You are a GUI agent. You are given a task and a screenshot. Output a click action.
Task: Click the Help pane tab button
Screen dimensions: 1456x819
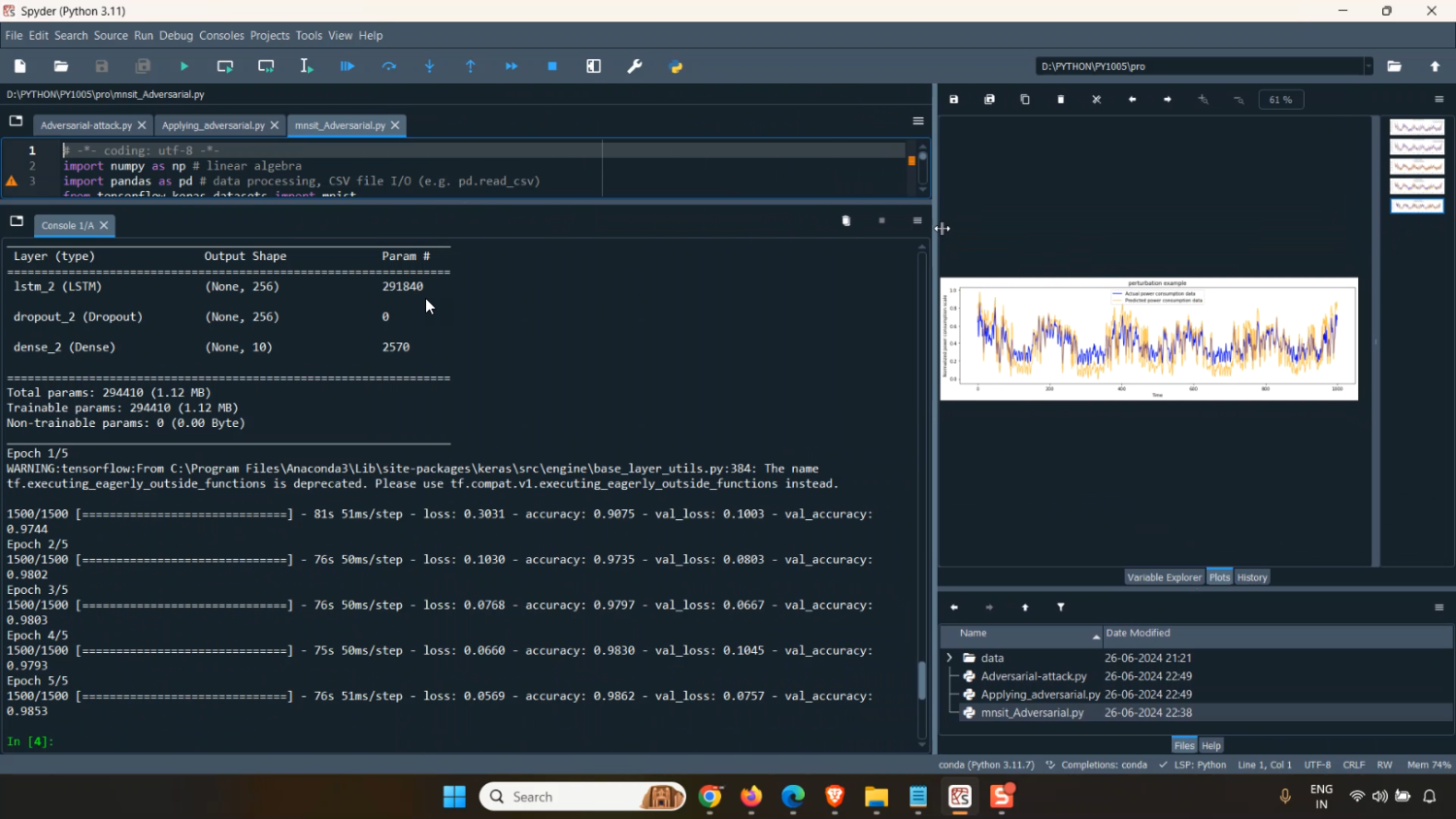[x=1211, y=745]
